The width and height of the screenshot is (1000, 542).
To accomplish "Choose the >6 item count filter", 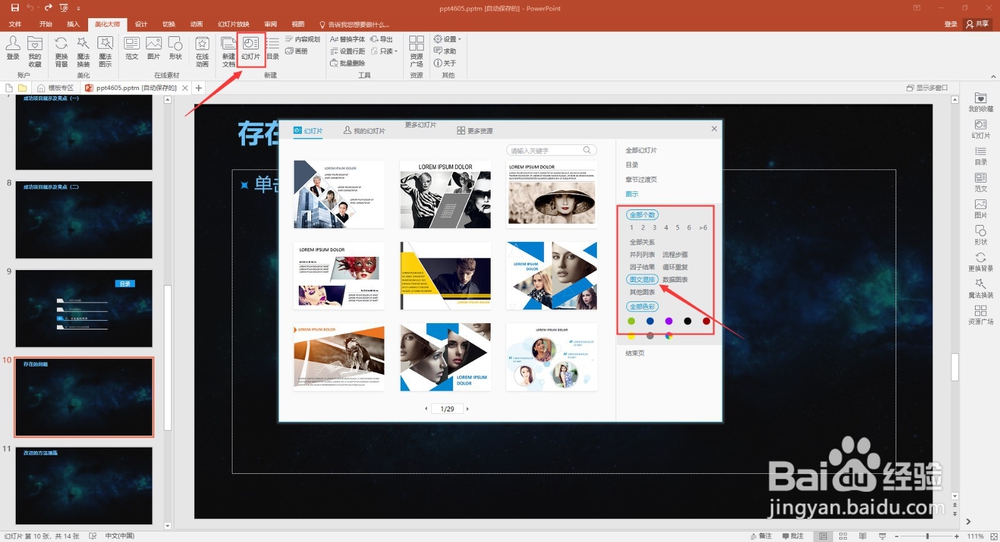I will [703, 228].
